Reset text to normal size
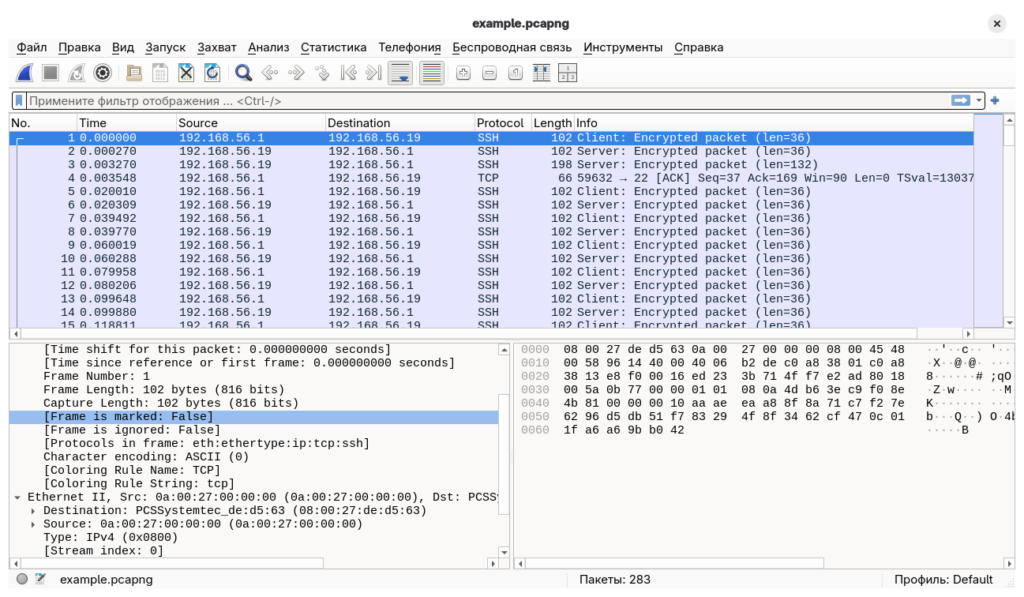Image resolution: width=1024 pixels, height=597 pixels. coord(515,73)
